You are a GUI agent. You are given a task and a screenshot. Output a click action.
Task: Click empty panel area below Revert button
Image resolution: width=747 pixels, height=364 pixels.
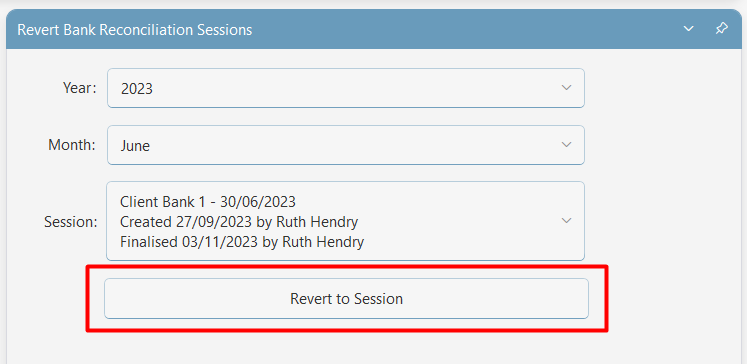click(346, 347)
